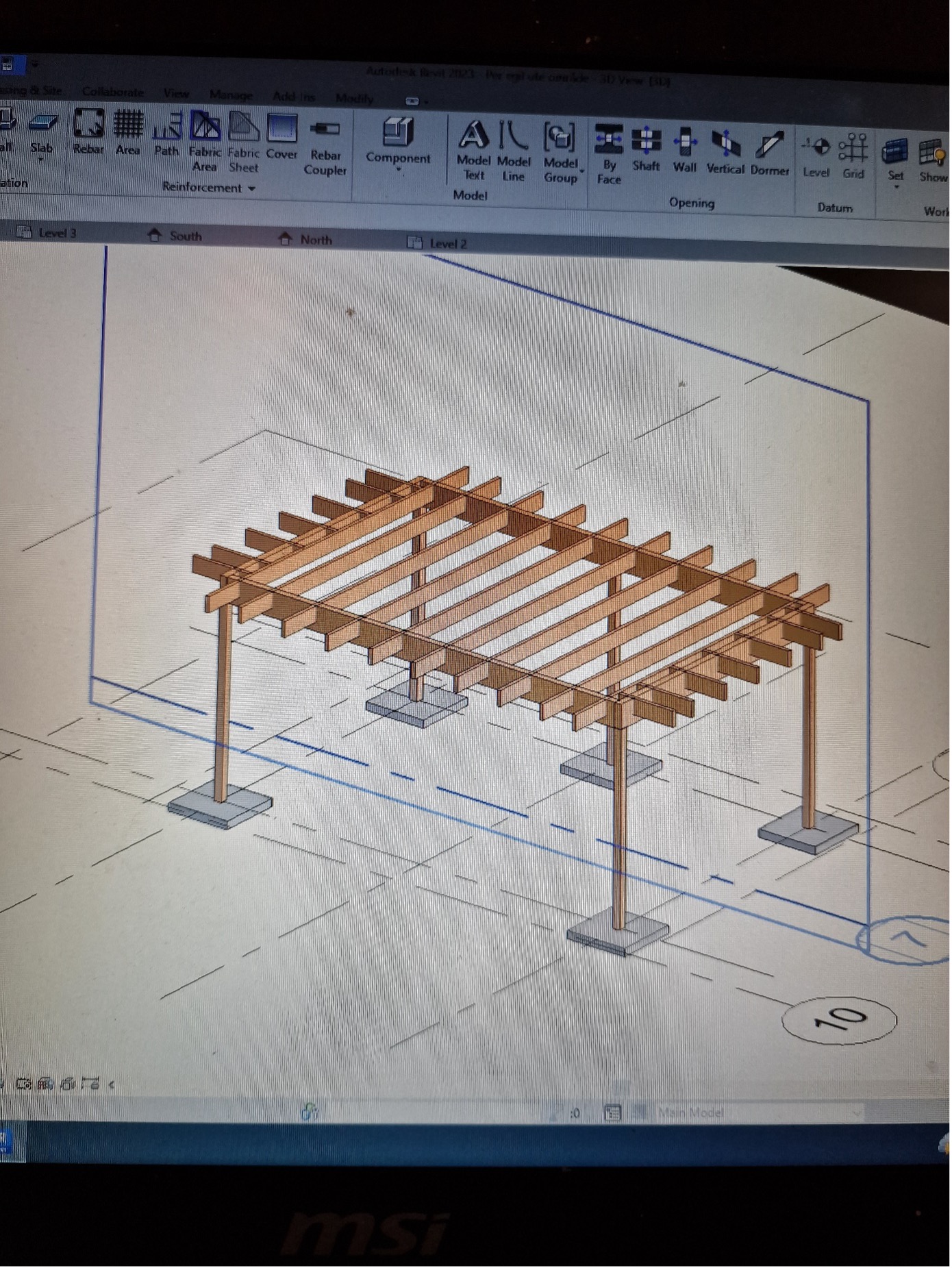Click the Dormer opening tool

tap(769, 153)
